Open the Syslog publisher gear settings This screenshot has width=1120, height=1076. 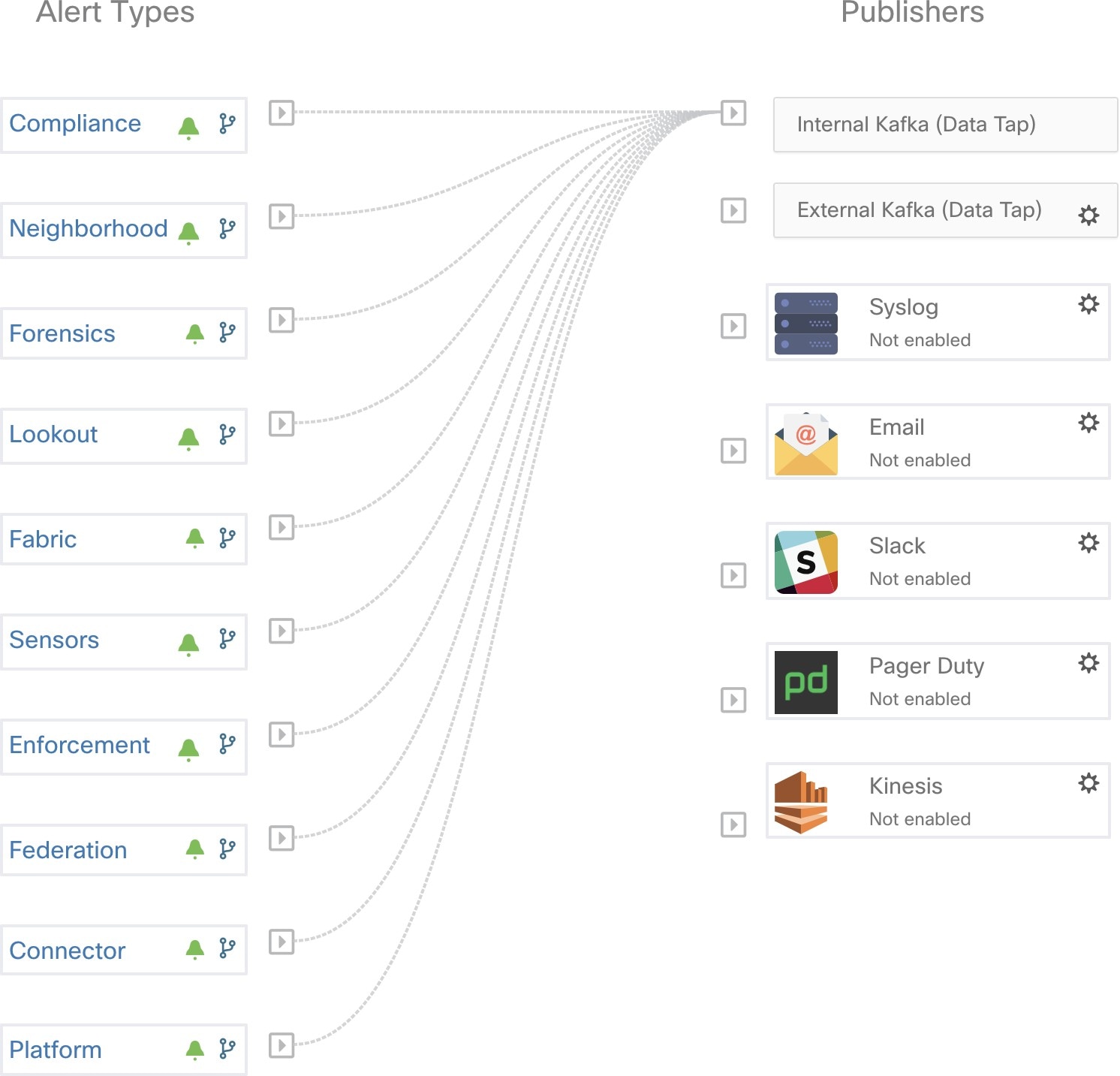(1088, 304)
